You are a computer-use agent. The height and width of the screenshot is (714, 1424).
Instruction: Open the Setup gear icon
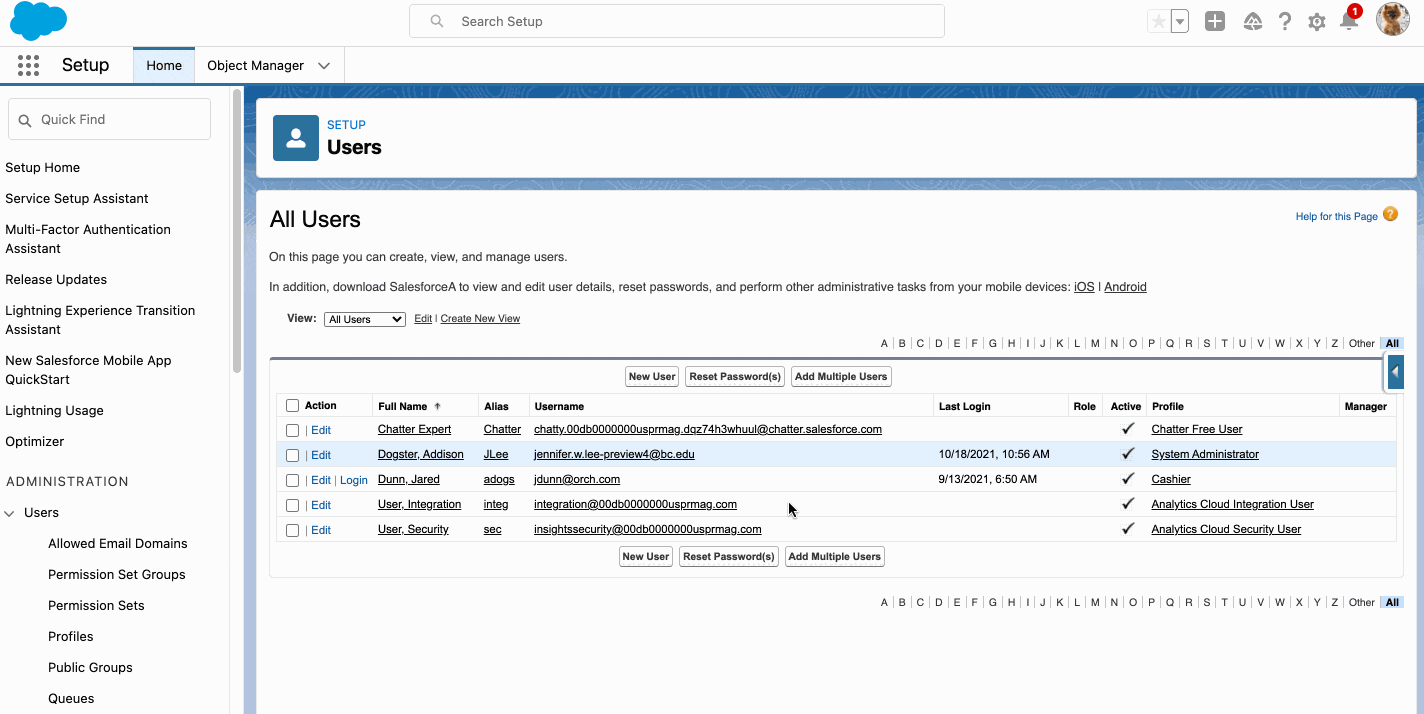pos(1317,22)
